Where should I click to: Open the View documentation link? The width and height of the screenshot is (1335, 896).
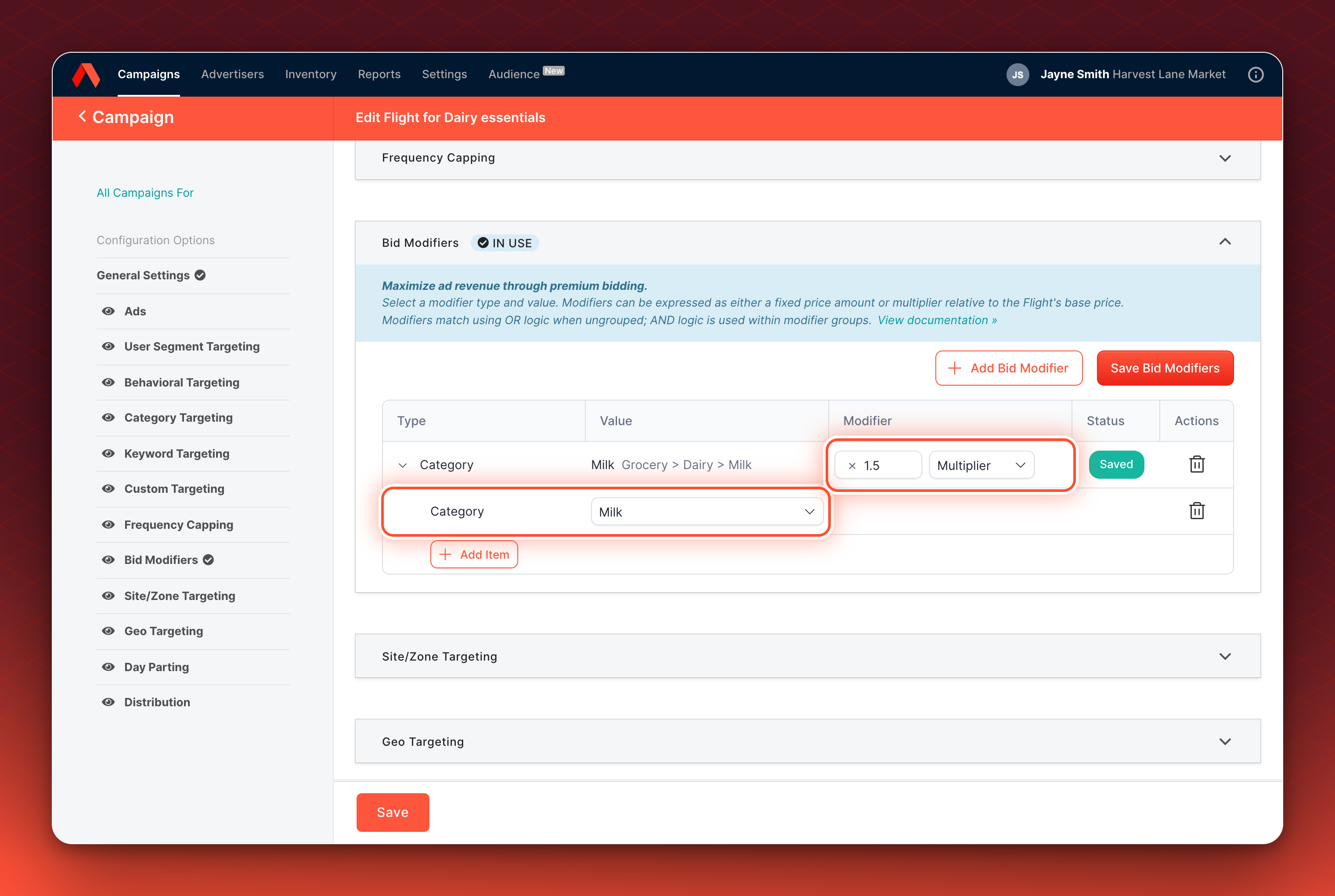coord(938,320)
